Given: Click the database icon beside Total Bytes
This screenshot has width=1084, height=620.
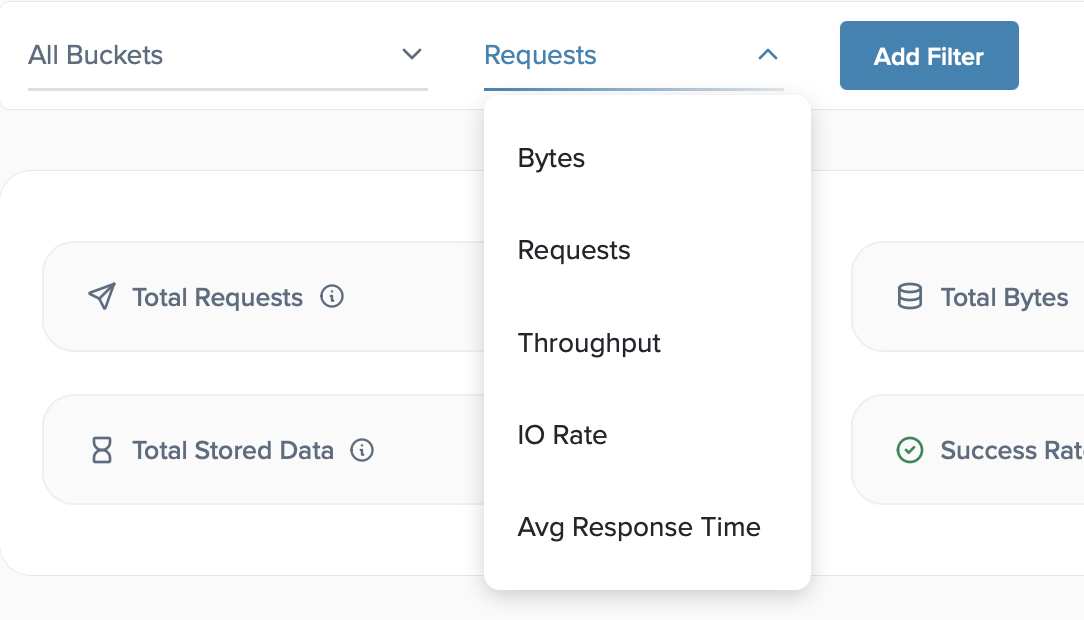Looking at the screenshot, I should [x=909, y=297].
